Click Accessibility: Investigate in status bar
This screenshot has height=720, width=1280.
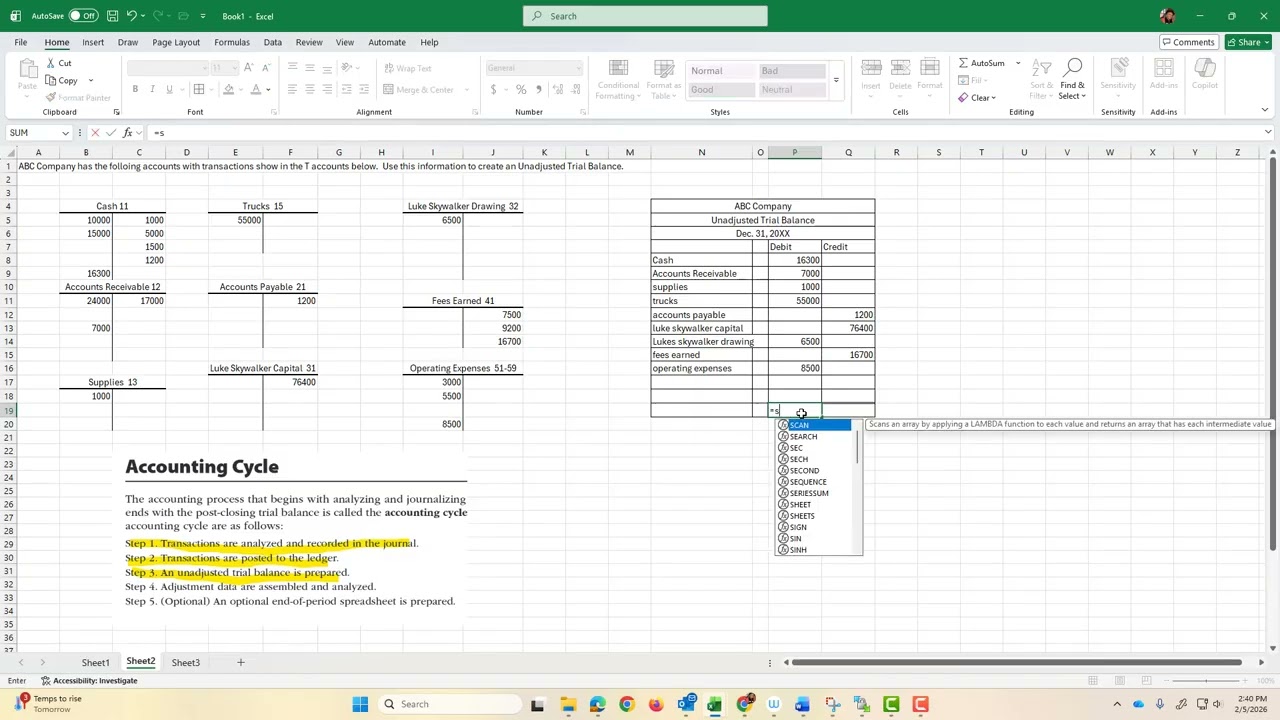tap(89, 680)
